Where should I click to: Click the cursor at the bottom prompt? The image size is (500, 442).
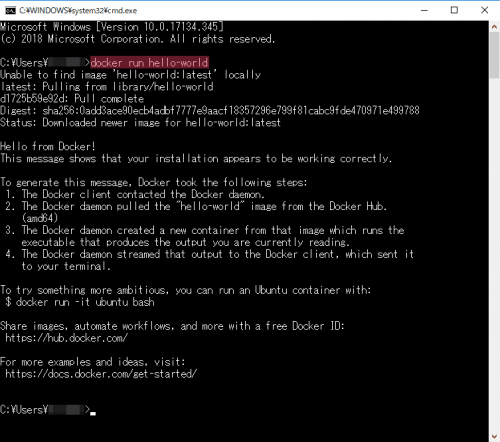click(x=93, y=413)
